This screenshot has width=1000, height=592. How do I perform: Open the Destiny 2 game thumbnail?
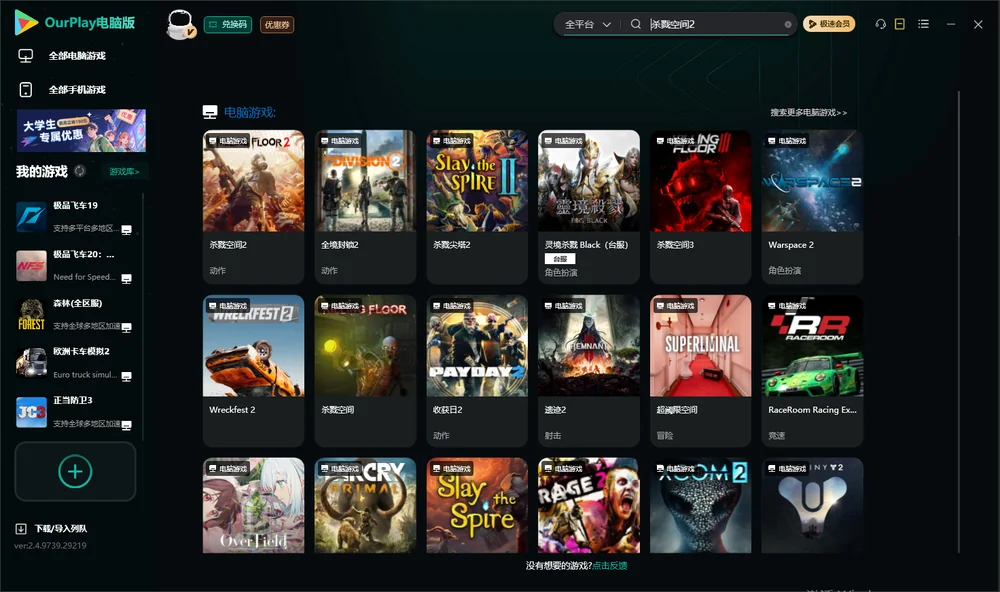(812, 505)
